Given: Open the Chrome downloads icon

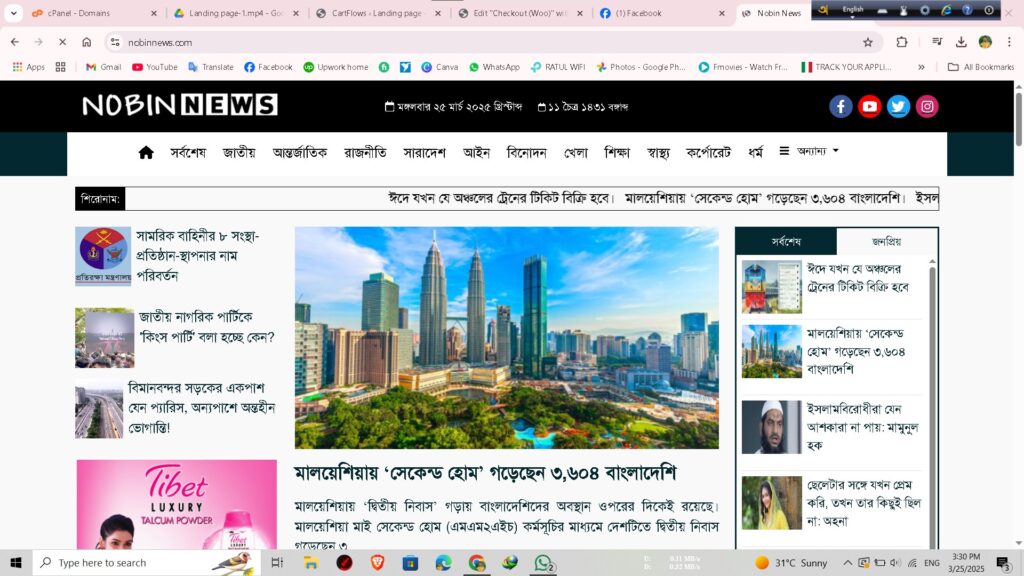Looking at the screenshot, I should pyautogui.click(x=961, y=42).
